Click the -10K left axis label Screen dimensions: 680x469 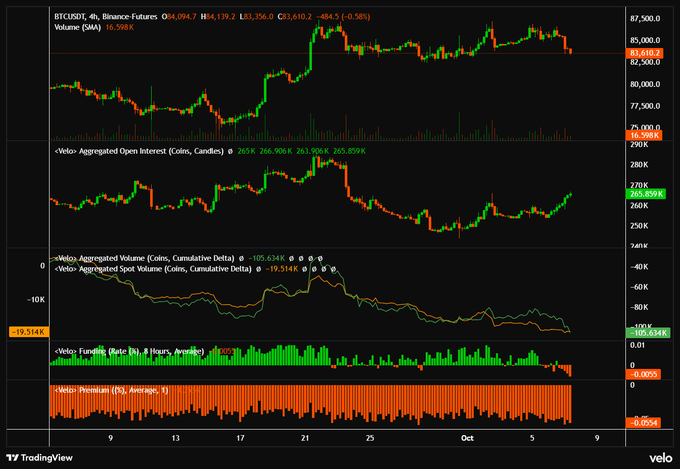36,300
